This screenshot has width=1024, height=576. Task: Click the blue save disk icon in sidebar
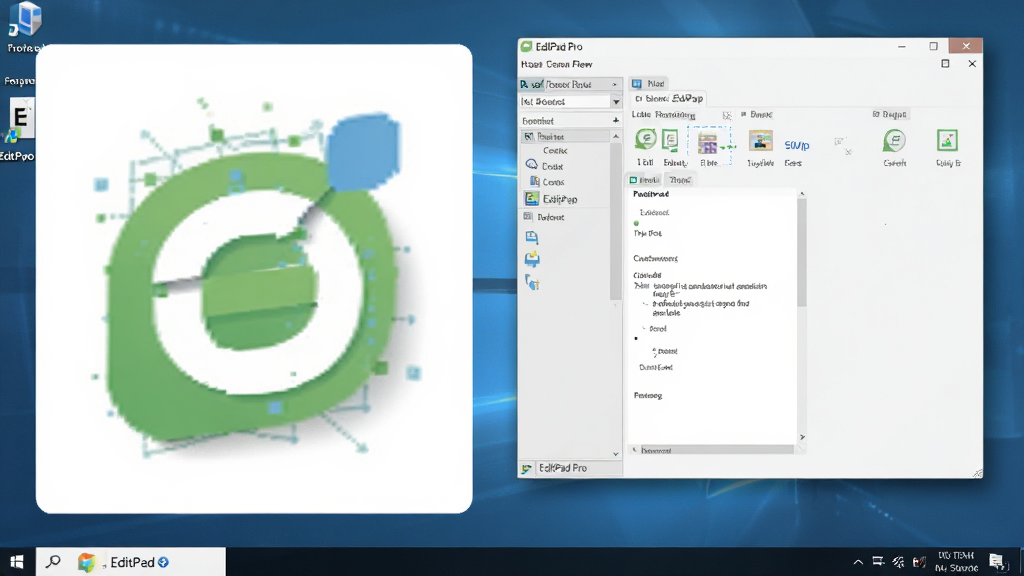coord(532,237)
